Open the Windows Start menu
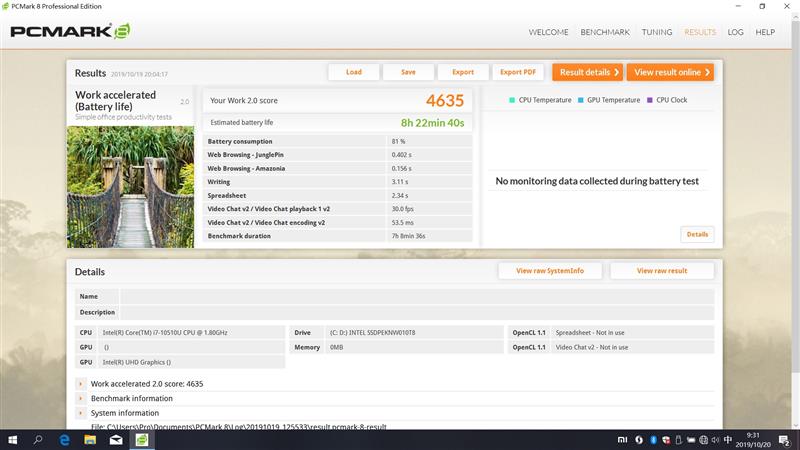 (x=13, y=440)
